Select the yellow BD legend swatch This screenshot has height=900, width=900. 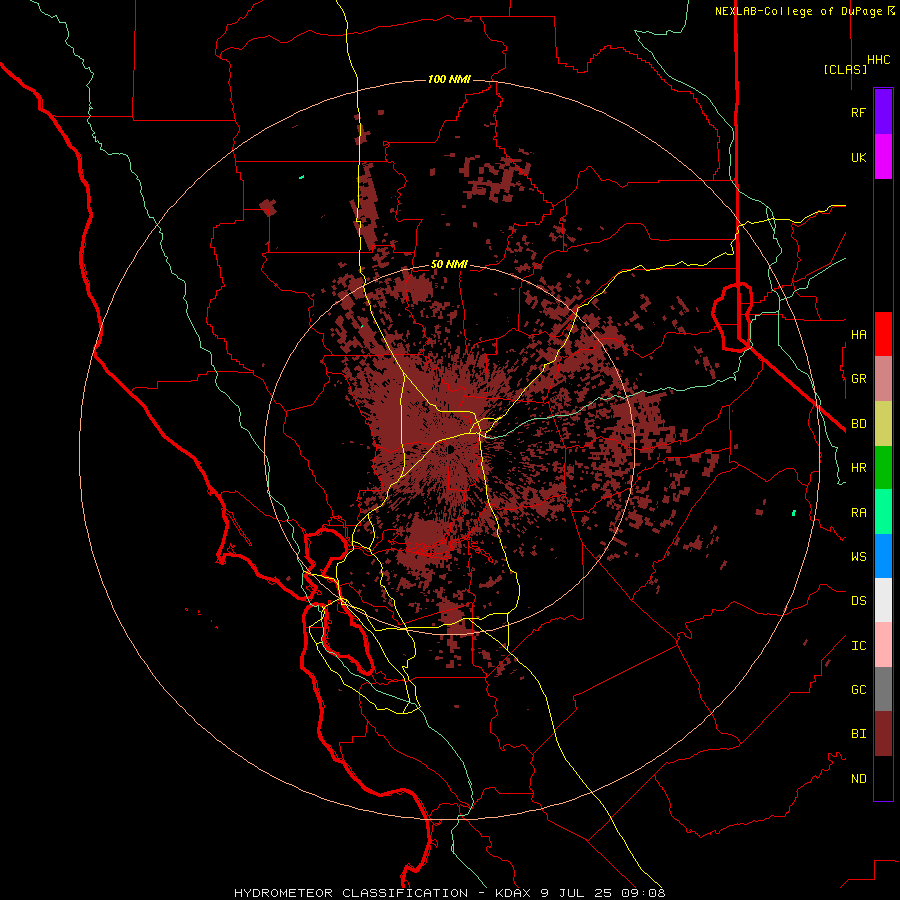(x=883, y=424)
